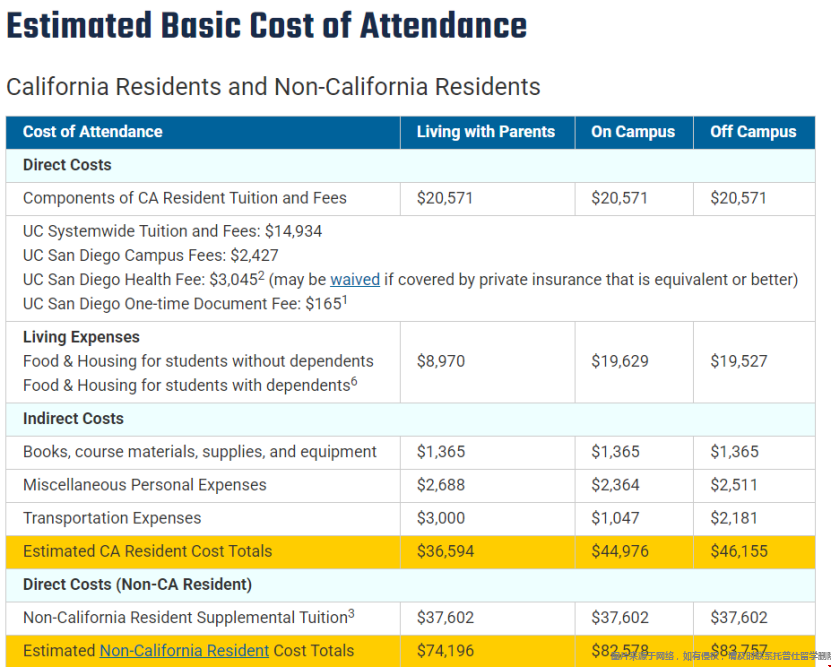831x667 pixels.
Task: Click the $74,196 non-resident total
Action: 445,650
